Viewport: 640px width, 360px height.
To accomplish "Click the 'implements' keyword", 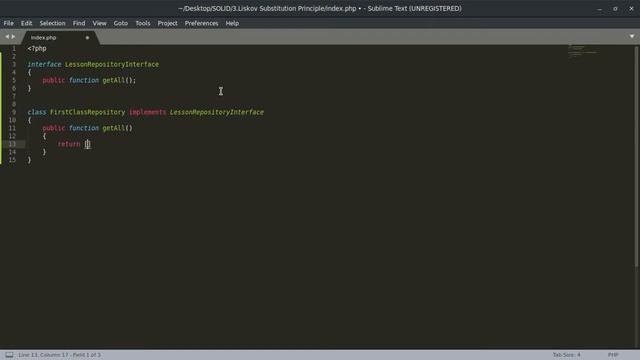I will (x=147, y=112).
